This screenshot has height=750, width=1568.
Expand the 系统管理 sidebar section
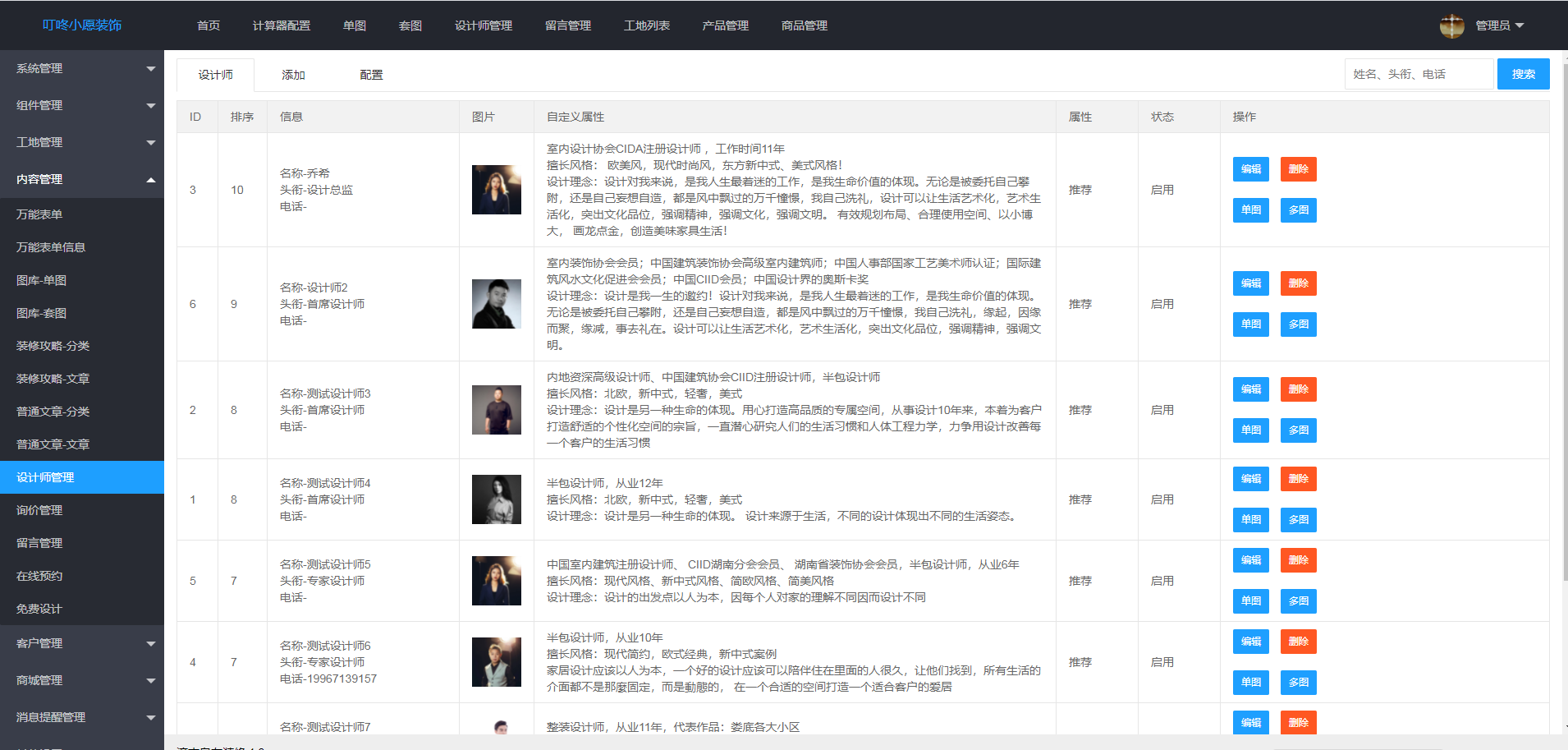[x=82, y=68]
